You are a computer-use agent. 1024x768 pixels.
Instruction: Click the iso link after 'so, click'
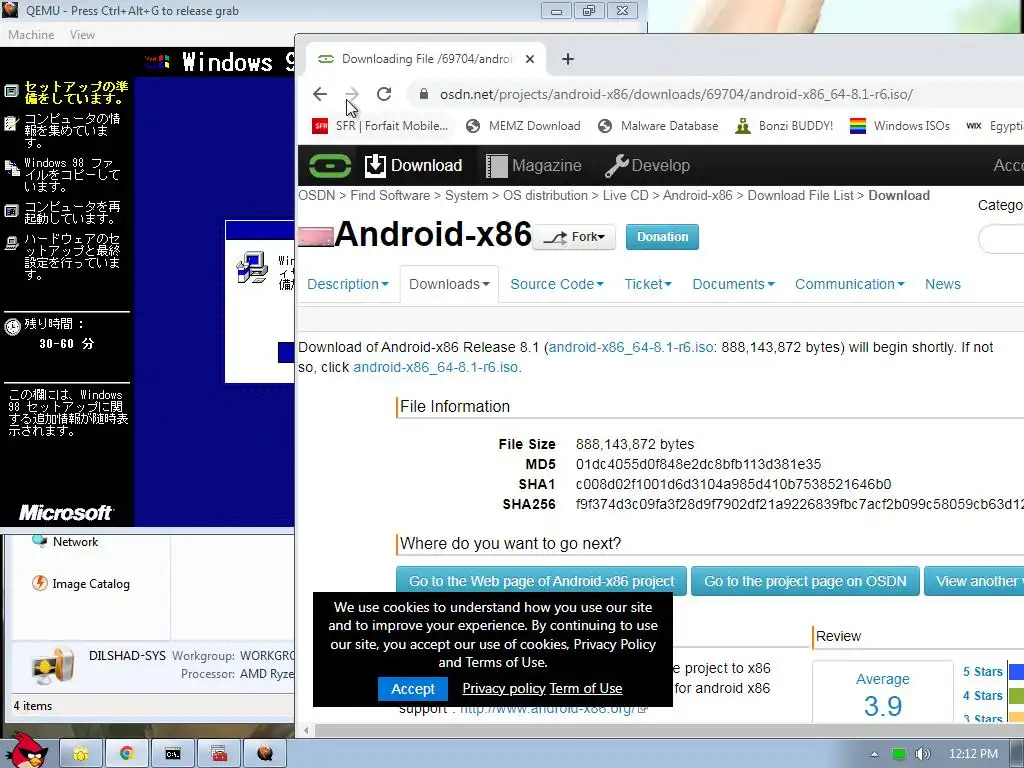coord(436,367)
